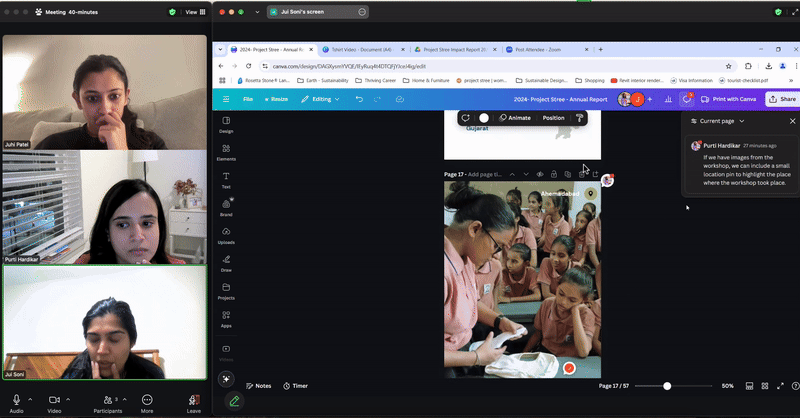Open the Notes panel in Canva
Viewport: 800px width, 418px height.
[x=259, y=386]
